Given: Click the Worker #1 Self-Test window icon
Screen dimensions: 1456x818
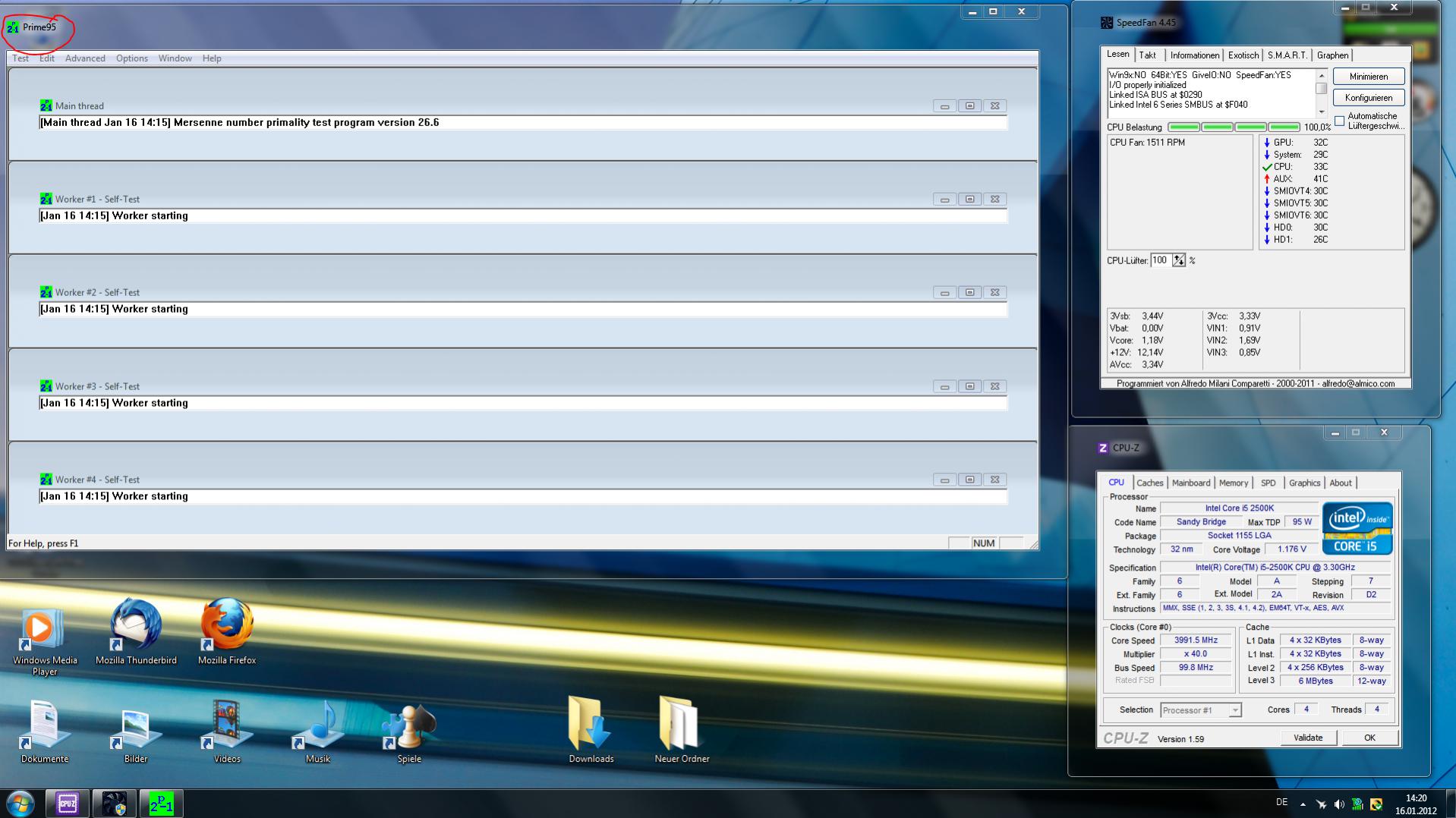Looking at the screenshot, I should 46,199.
